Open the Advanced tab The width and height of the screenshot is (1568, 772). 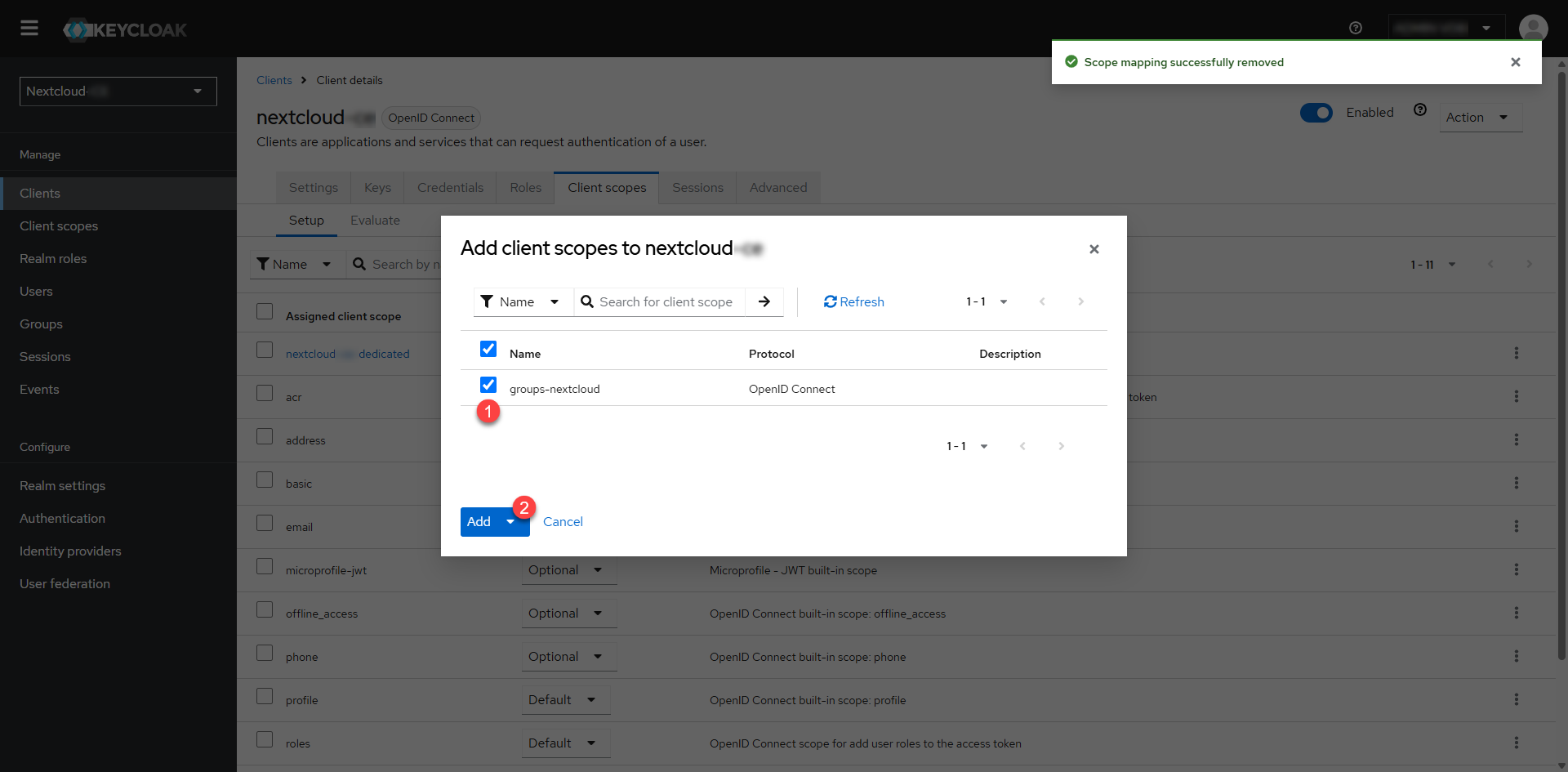pos(778,188)
